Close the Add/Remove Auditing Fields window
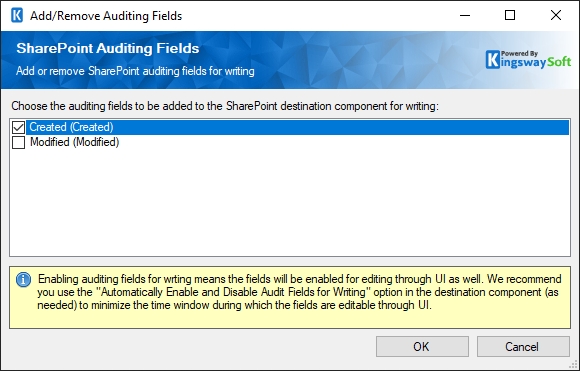The height and width of the screenshot is (371, 580). pyautogui.click(x=556, y=16)
